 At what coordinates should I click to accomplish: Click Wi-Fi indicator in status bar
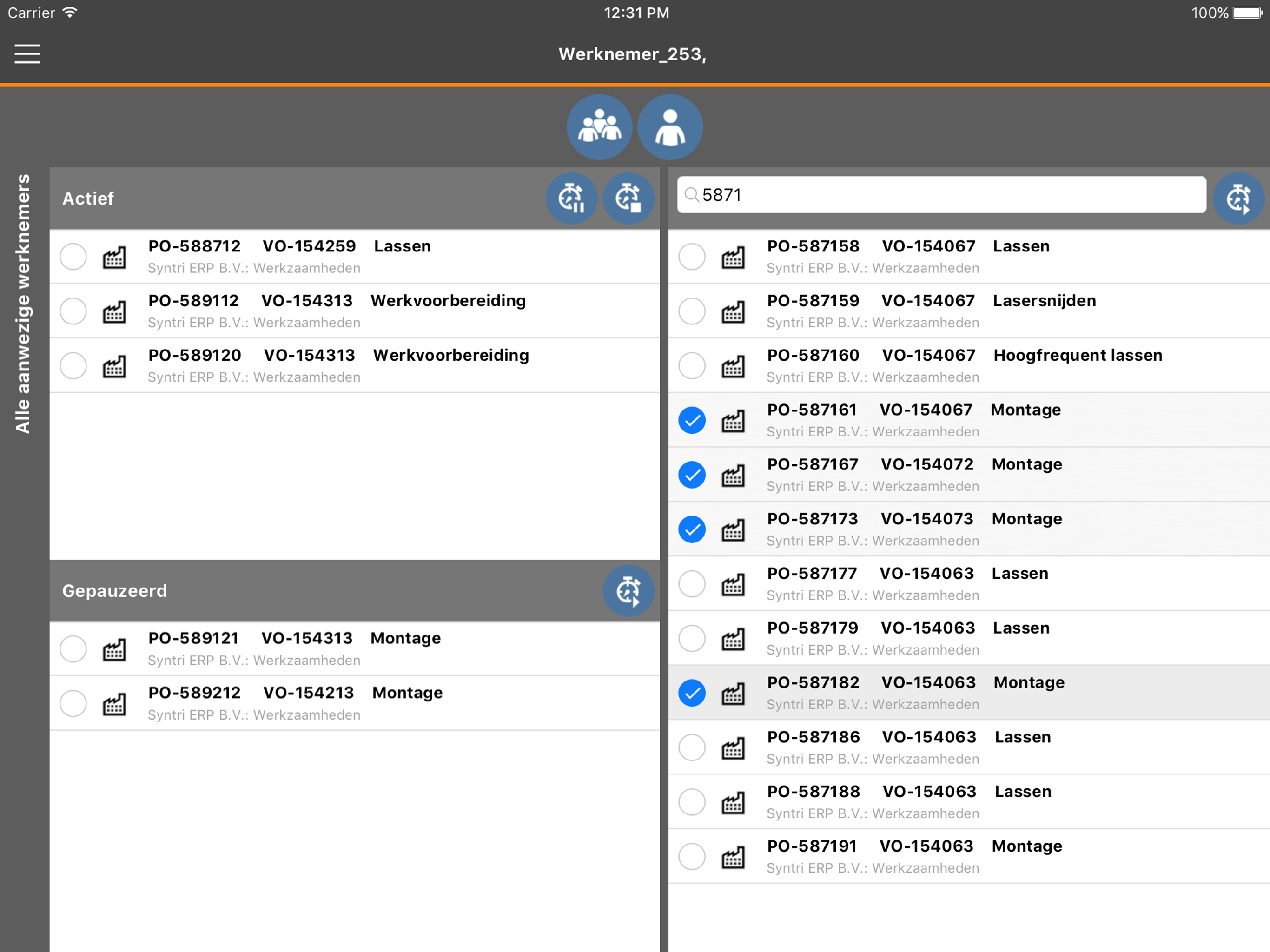(x=69, y=13)
